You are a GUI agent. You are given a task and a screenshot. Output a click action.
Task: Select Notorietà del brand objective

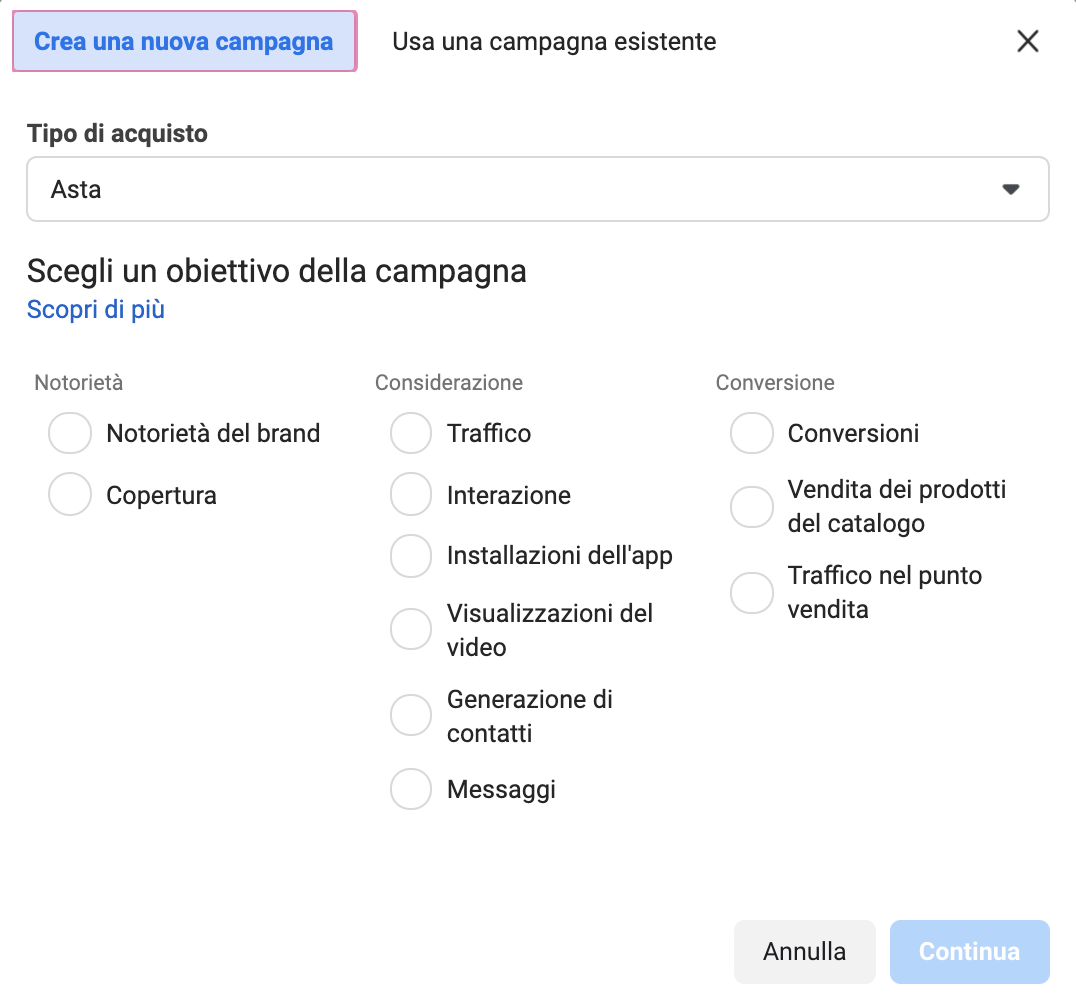coord(70,433)
